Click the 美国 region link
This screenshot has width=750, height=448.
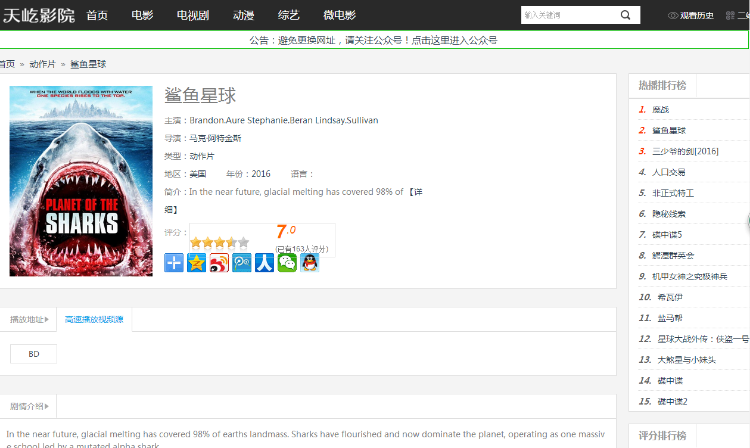(198, 174)
